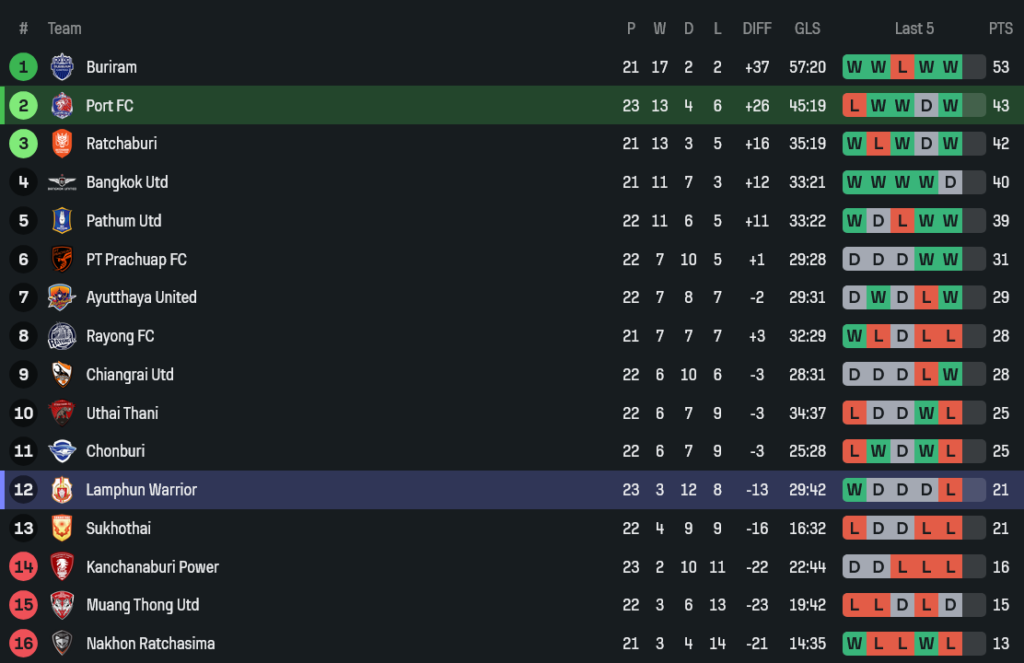This screenshot has height=663, width=1024.
Task: Sort table by PTS column header
Action: (x=1000, y=29)
